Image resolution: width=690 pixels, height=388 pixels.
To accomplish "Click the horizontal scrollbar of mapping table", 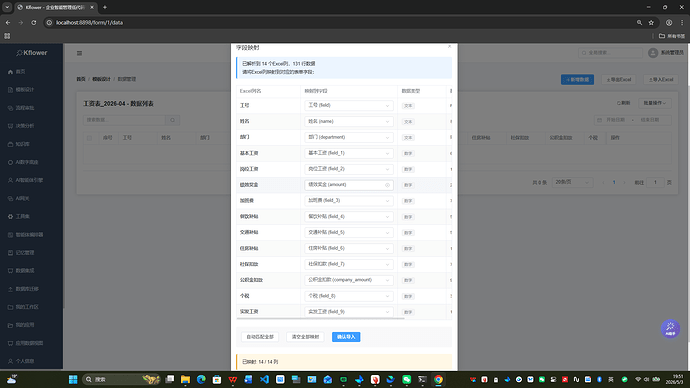I will tap(320, 318).
